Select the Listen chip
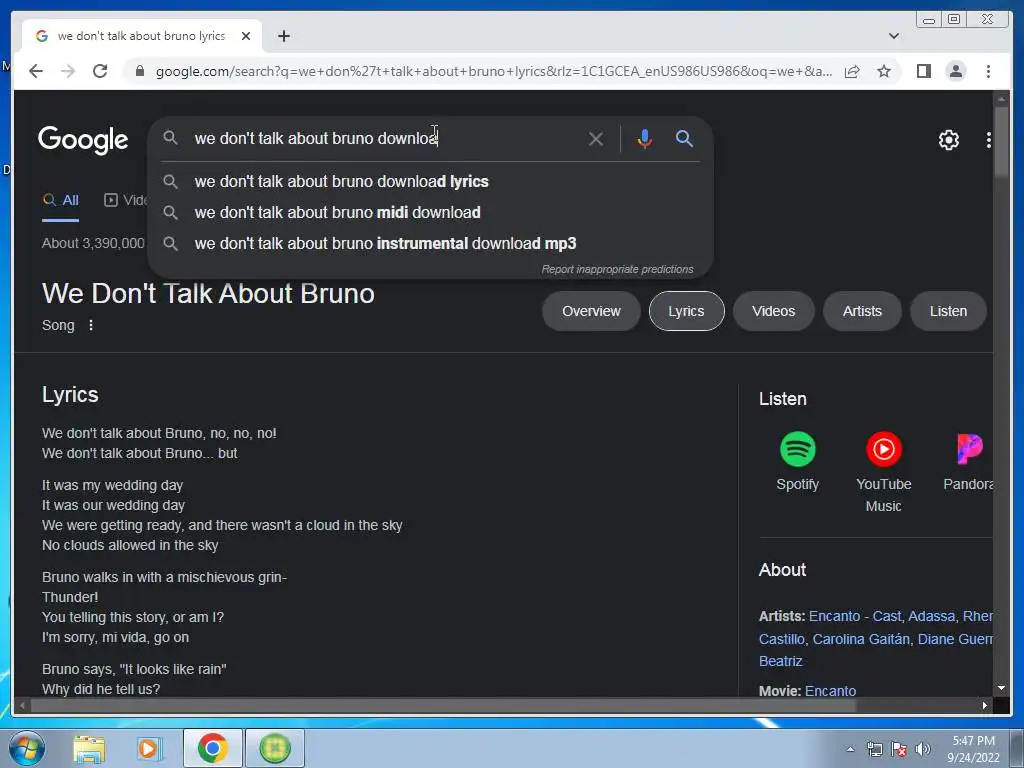Viewport: 1024px width, 768px height. (x=948, y=311)
